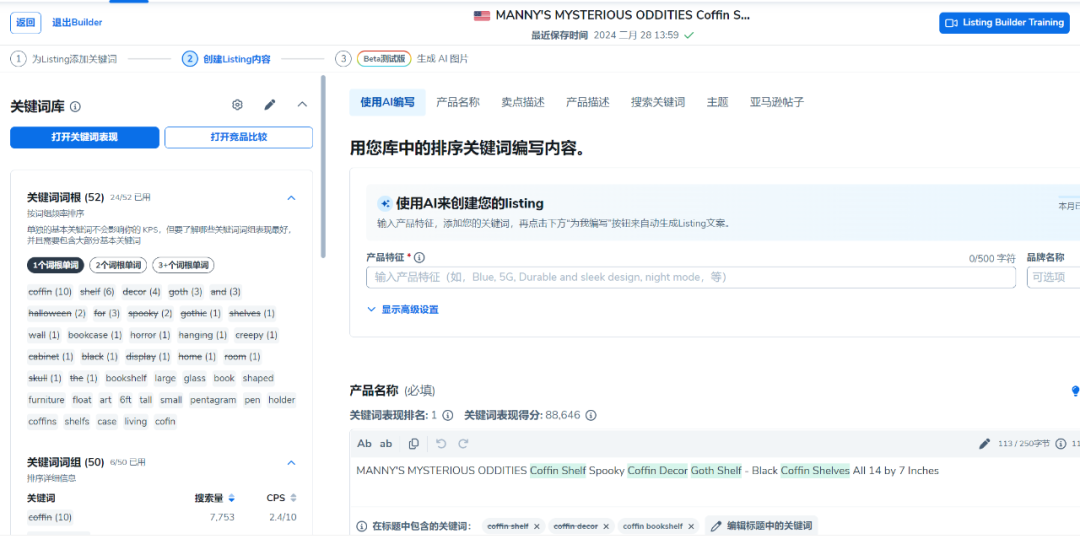Click the hanging (1) root keyword
Image resolution: width=1080 pixels, height=539 pixels.
click(202, 335)
